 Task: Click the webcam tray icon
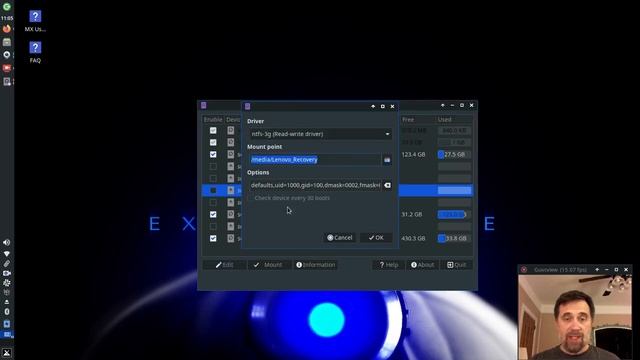(7, 273)
